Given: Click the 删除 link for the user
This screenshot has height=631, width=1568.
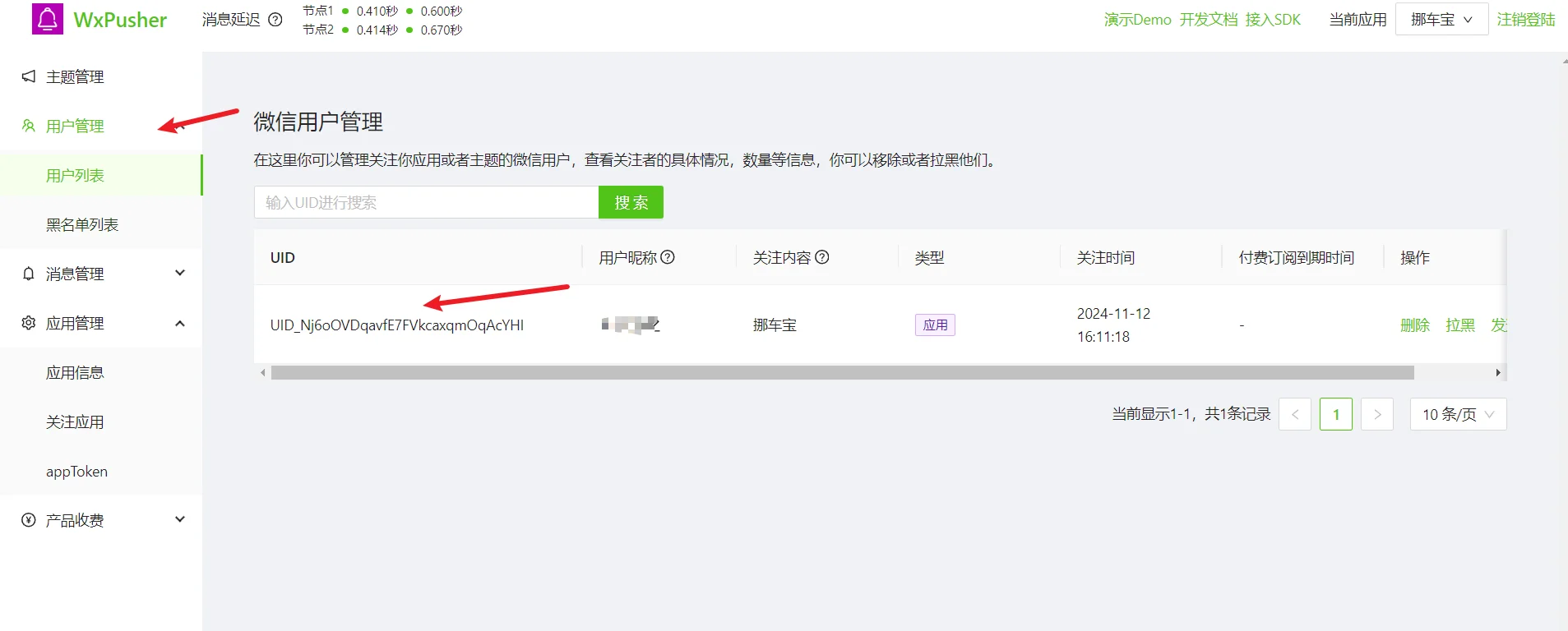Looking at the screenshot, I should point(1415,325).
